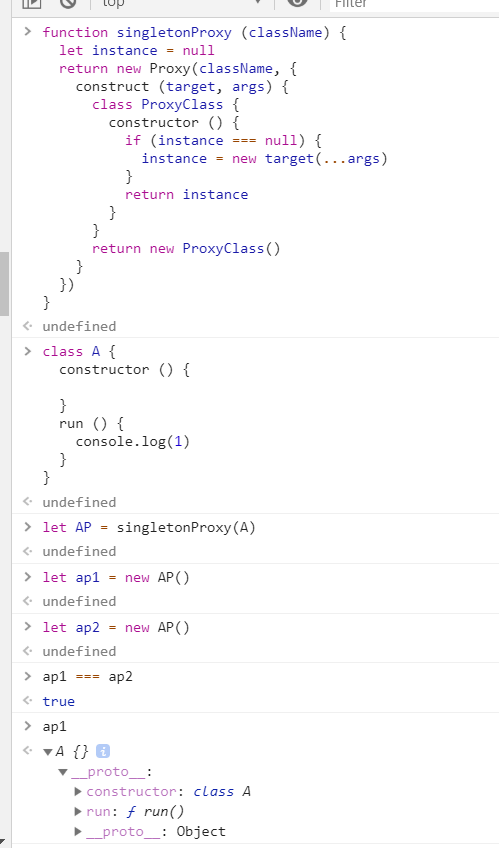
Task: Click 'undefined' result below singletonProxy function
Action: [x=79, y=327]
